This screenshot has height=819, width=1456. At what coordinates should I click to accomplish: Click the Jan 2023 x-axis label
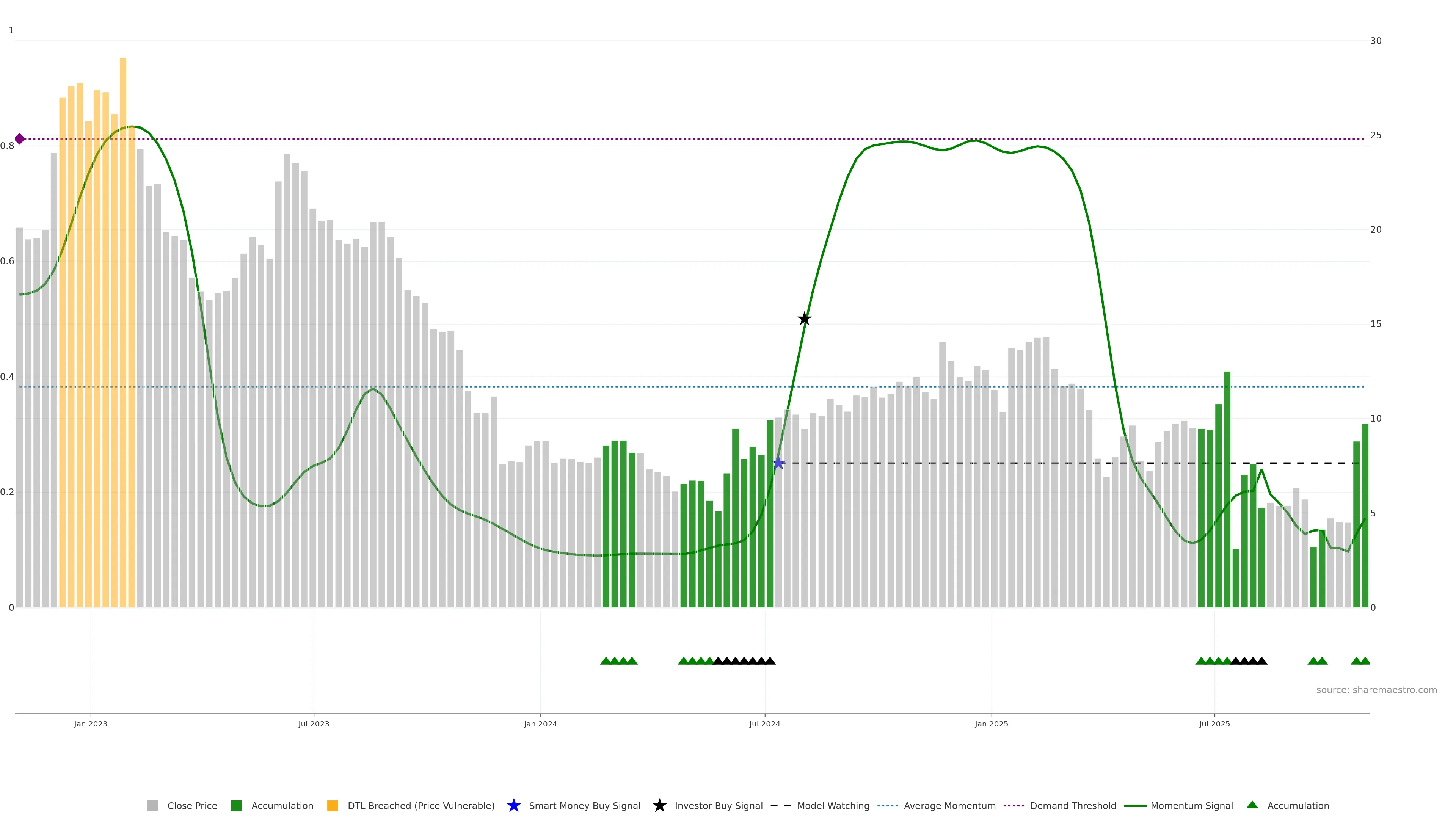tap(91, 723)
